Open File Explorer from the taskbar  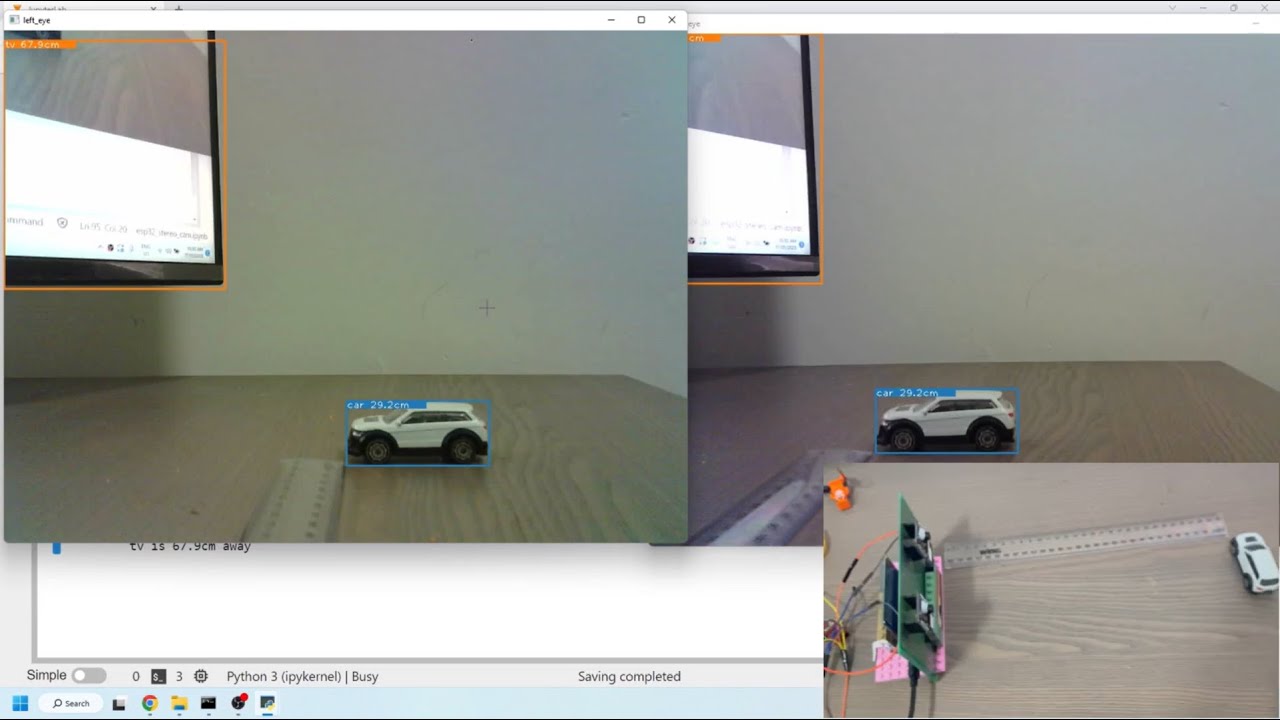click(179, 703)
